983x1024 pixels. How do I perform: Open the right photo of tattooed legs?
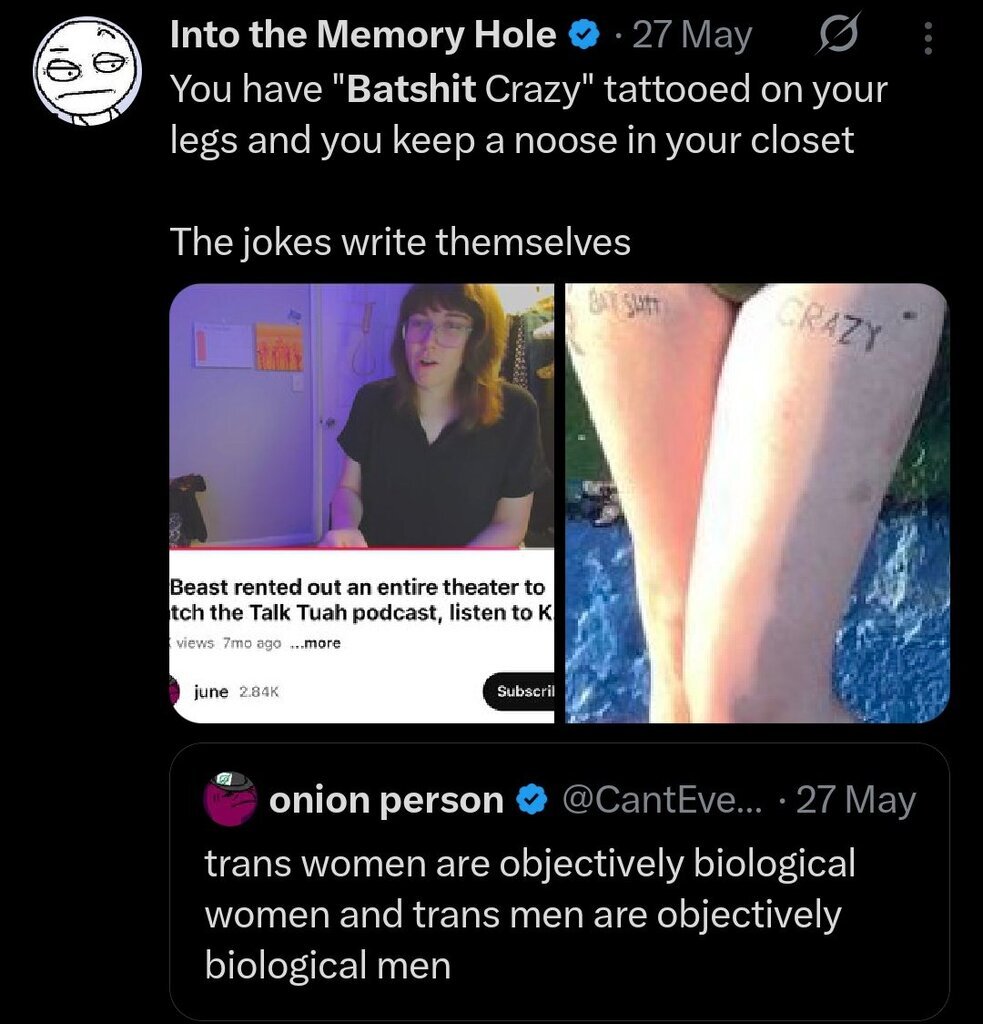point(757,502)
